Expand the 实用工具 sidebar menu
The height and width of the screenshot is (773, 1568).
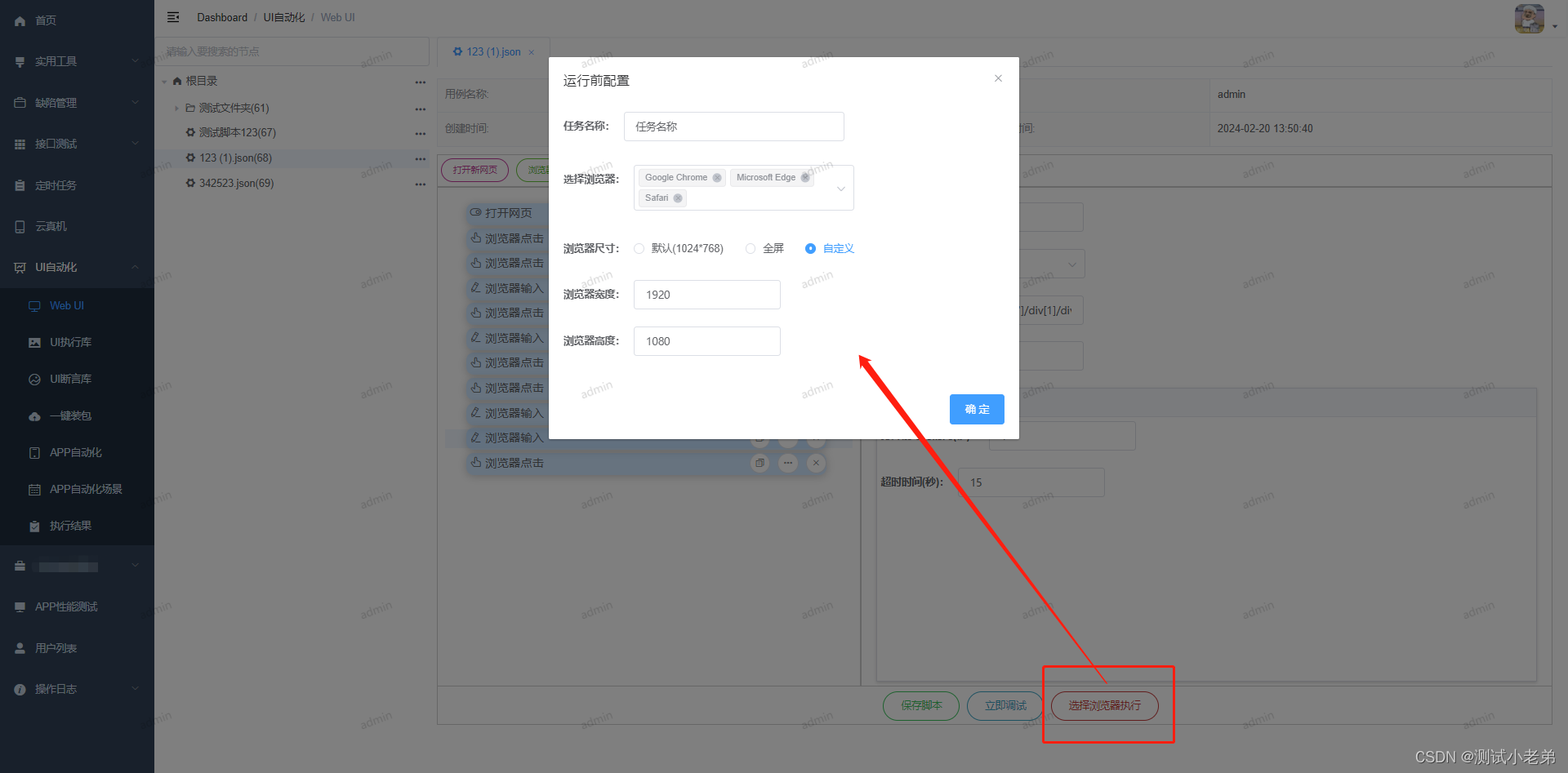(x=77, y=62)
